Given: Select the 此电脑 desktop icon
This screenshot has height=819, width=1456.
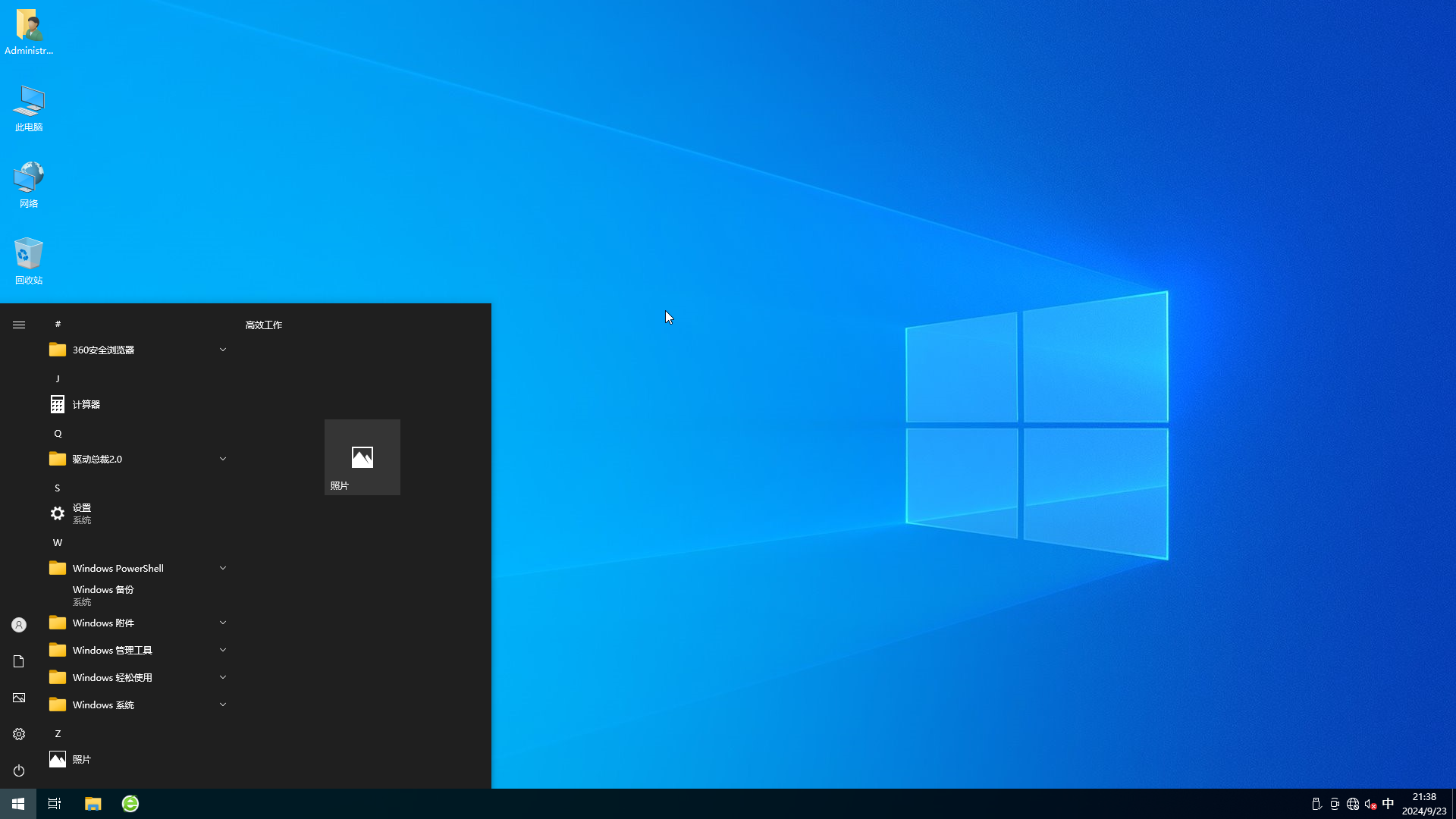Looking at the screenshot, I should [x=29, y=108].
